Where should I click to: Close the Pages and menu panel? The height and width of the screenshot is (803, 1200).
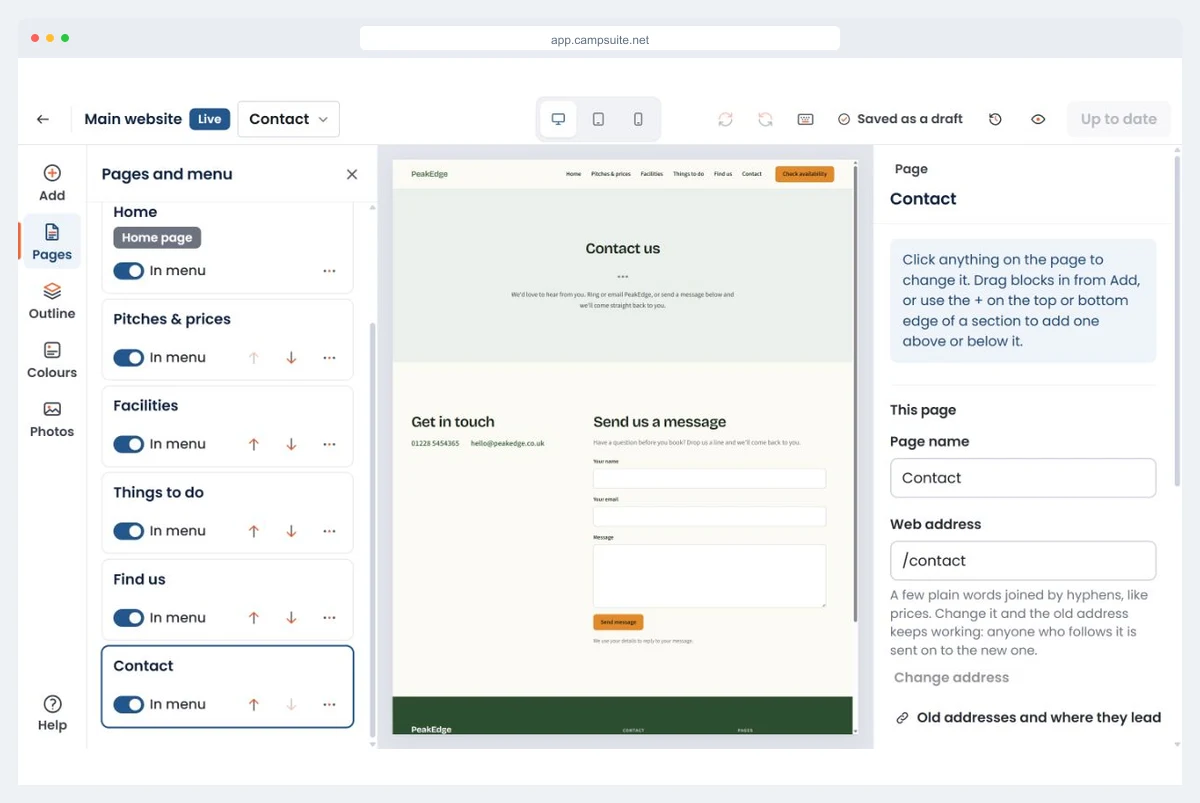coord(352,174)
